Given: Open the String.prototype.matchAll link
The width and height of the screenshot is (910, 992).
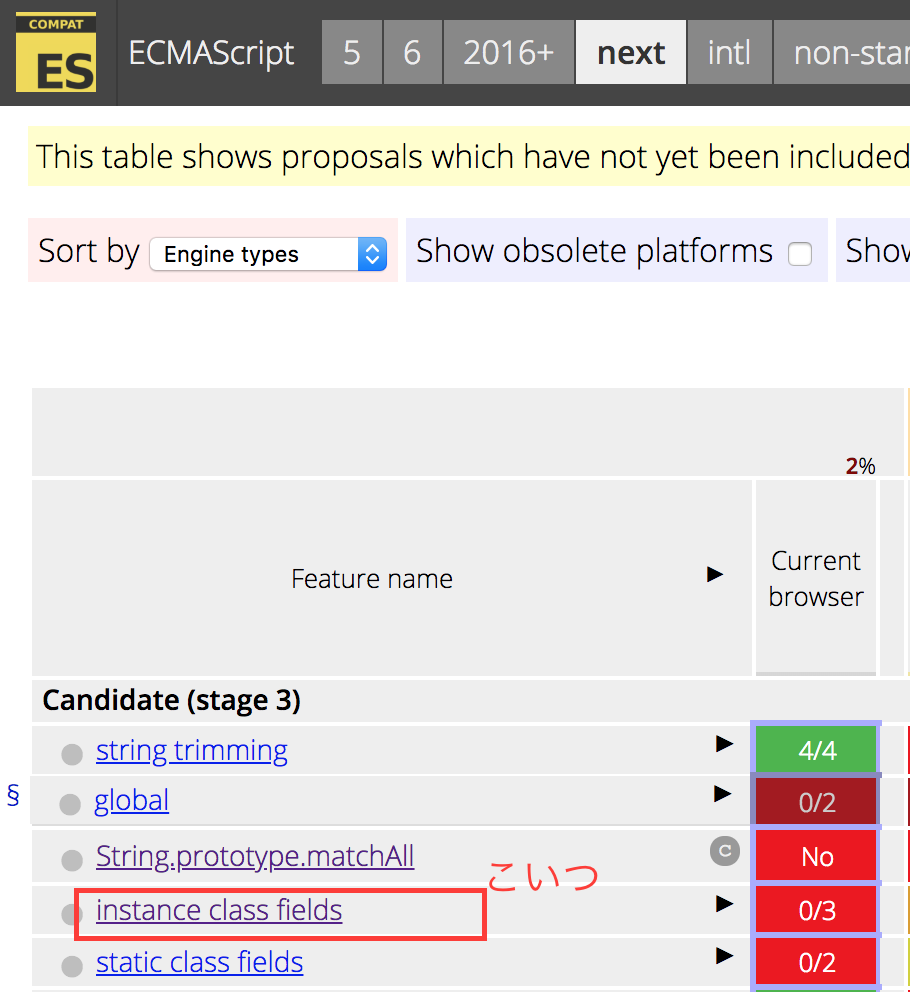Looking at the screenshot, I should pos(254,857).
